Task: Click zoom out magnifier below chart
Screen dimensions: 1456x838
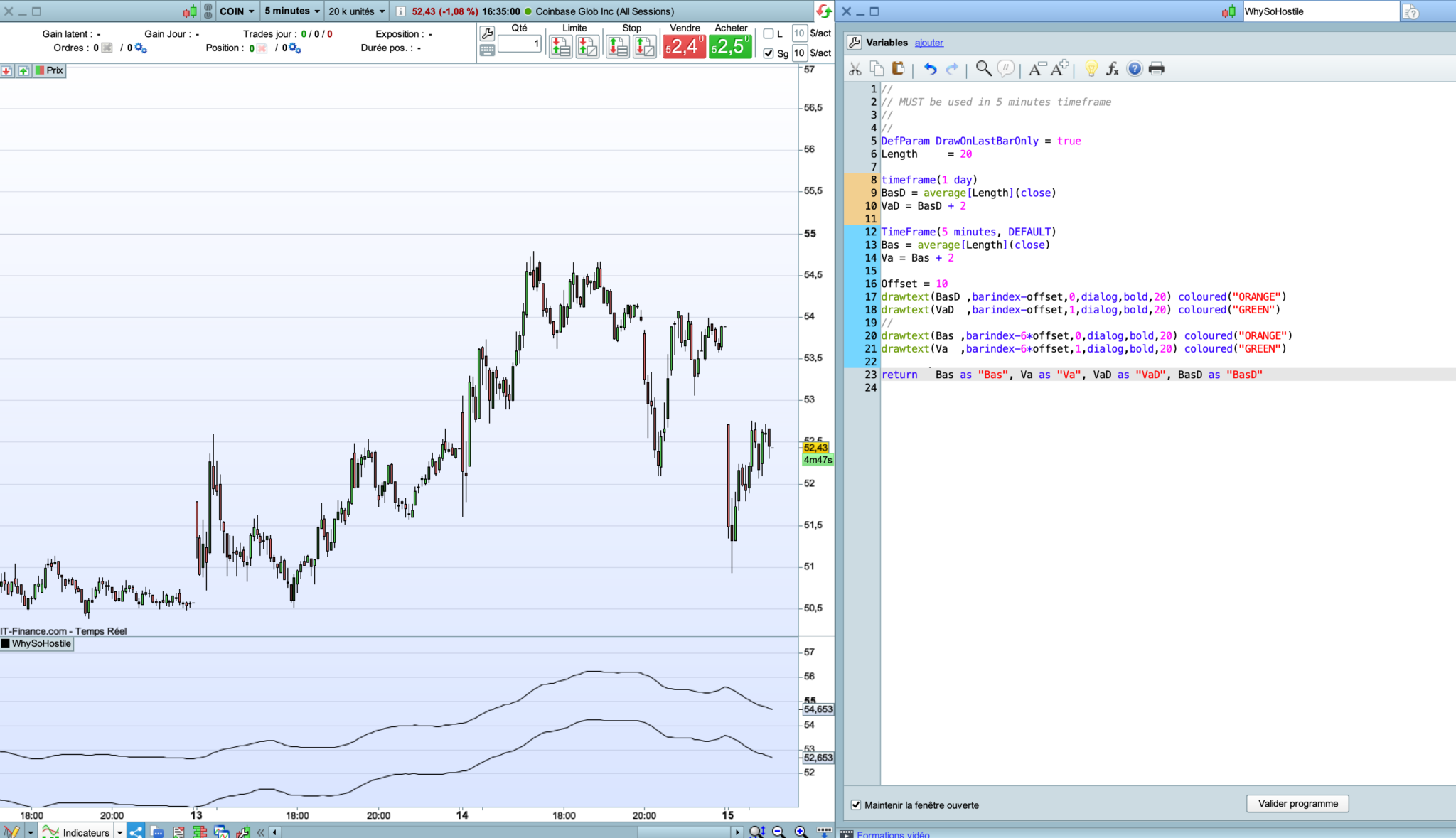Action: pos(778,832)
